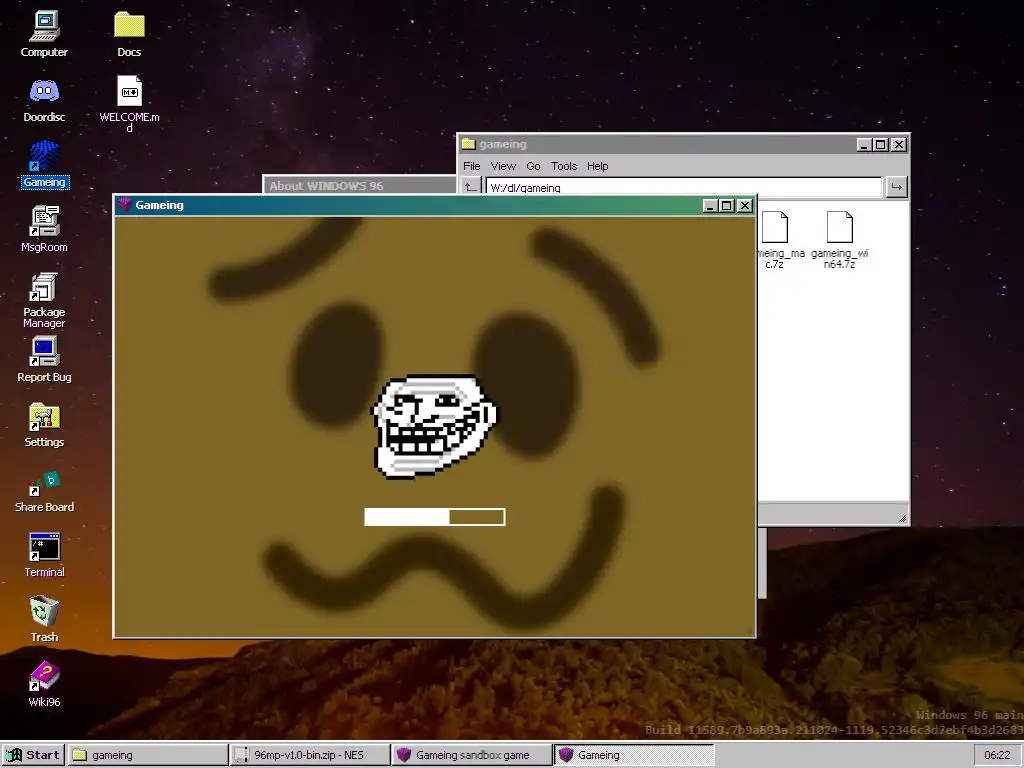Click the explorer window resize grip
1024x768 pixels.
click(x=902, y=518)
